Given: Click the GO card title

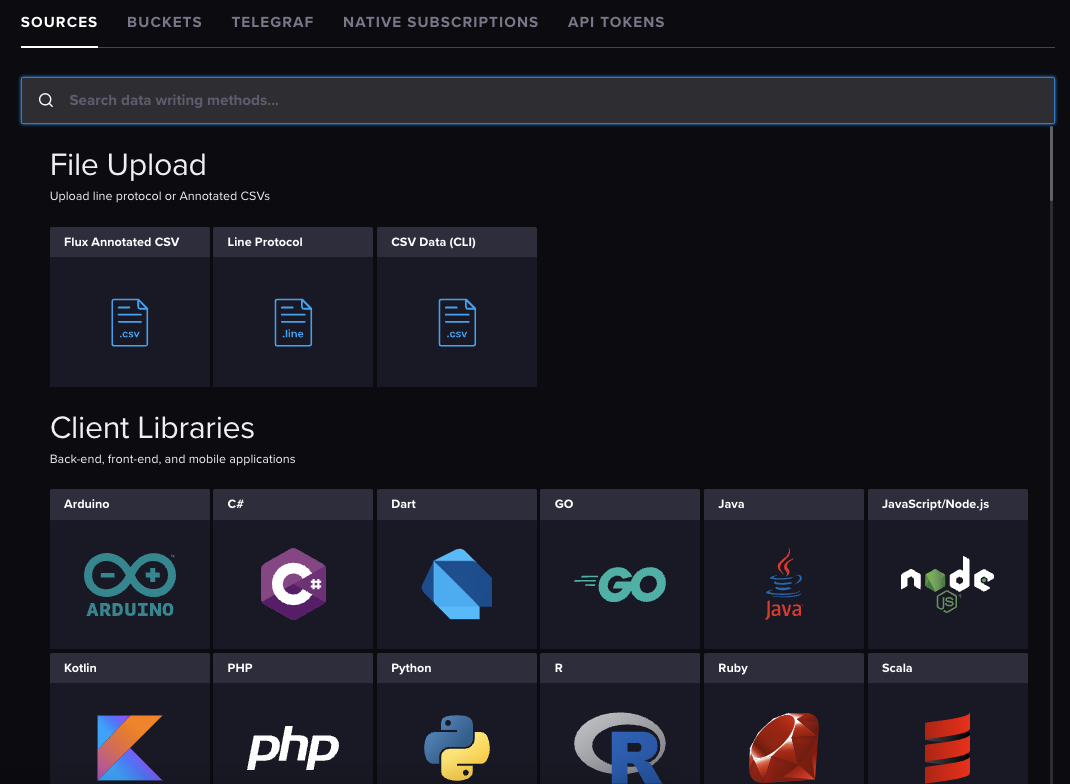Looking at the screenshot, I should tap(564, 504).
